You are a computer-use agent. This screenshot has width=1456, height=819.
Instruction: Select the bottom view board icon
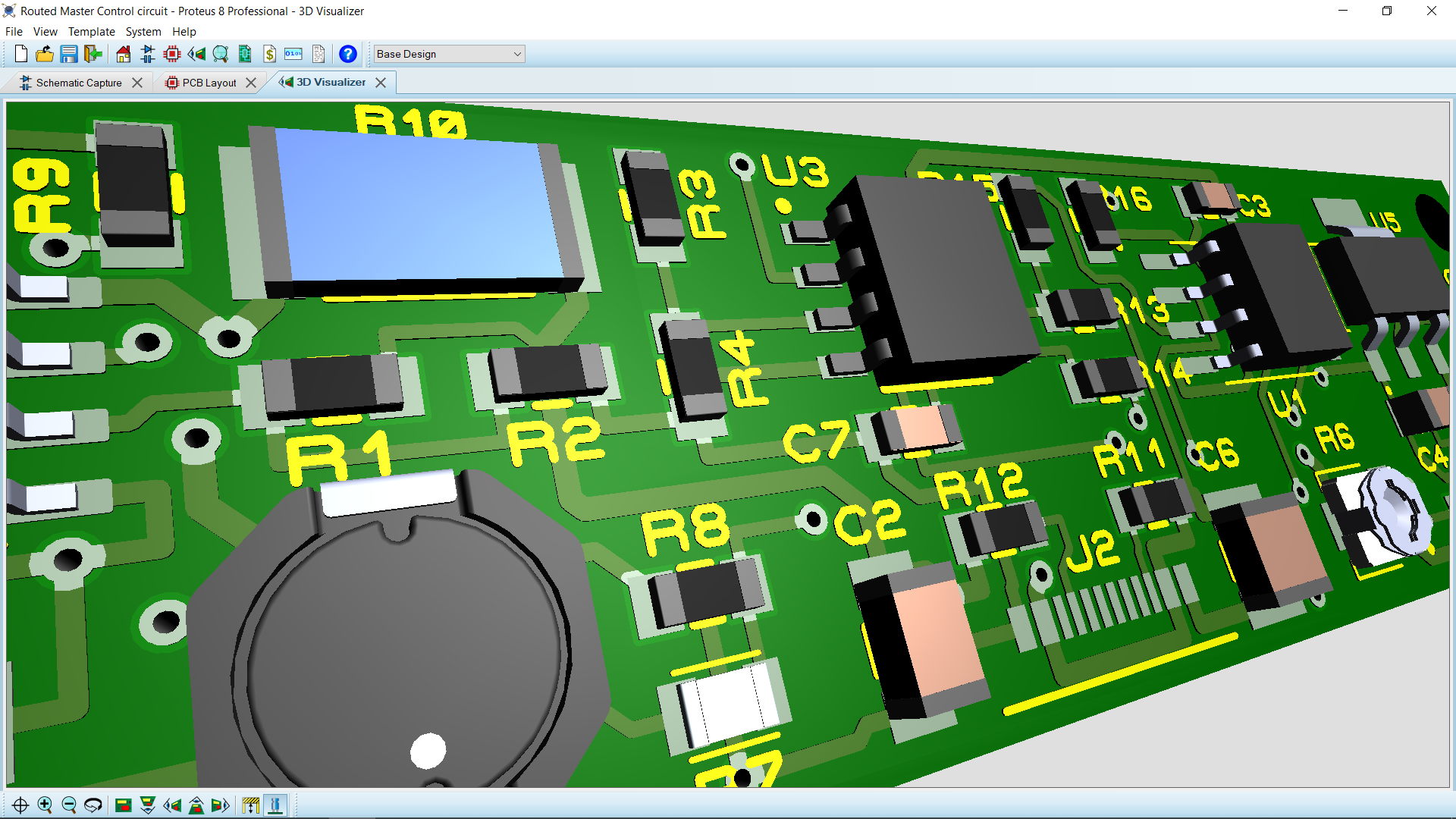[148, 805]
